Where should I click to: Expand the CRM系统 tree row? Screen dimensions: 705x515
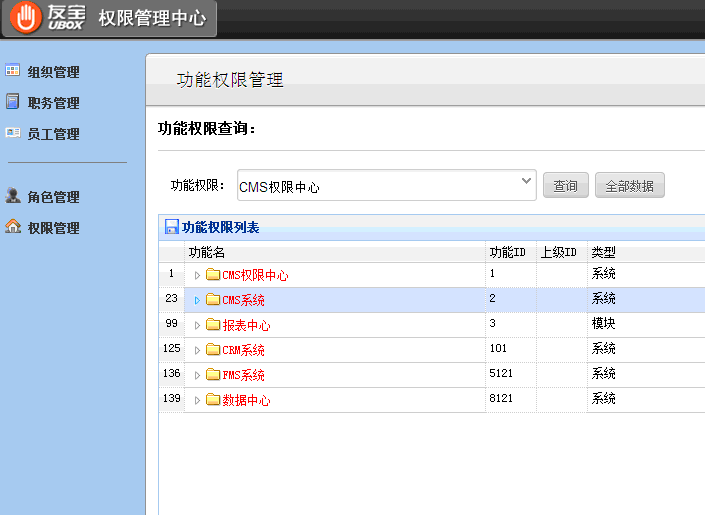pyautogui.click(x=197, y=350)
